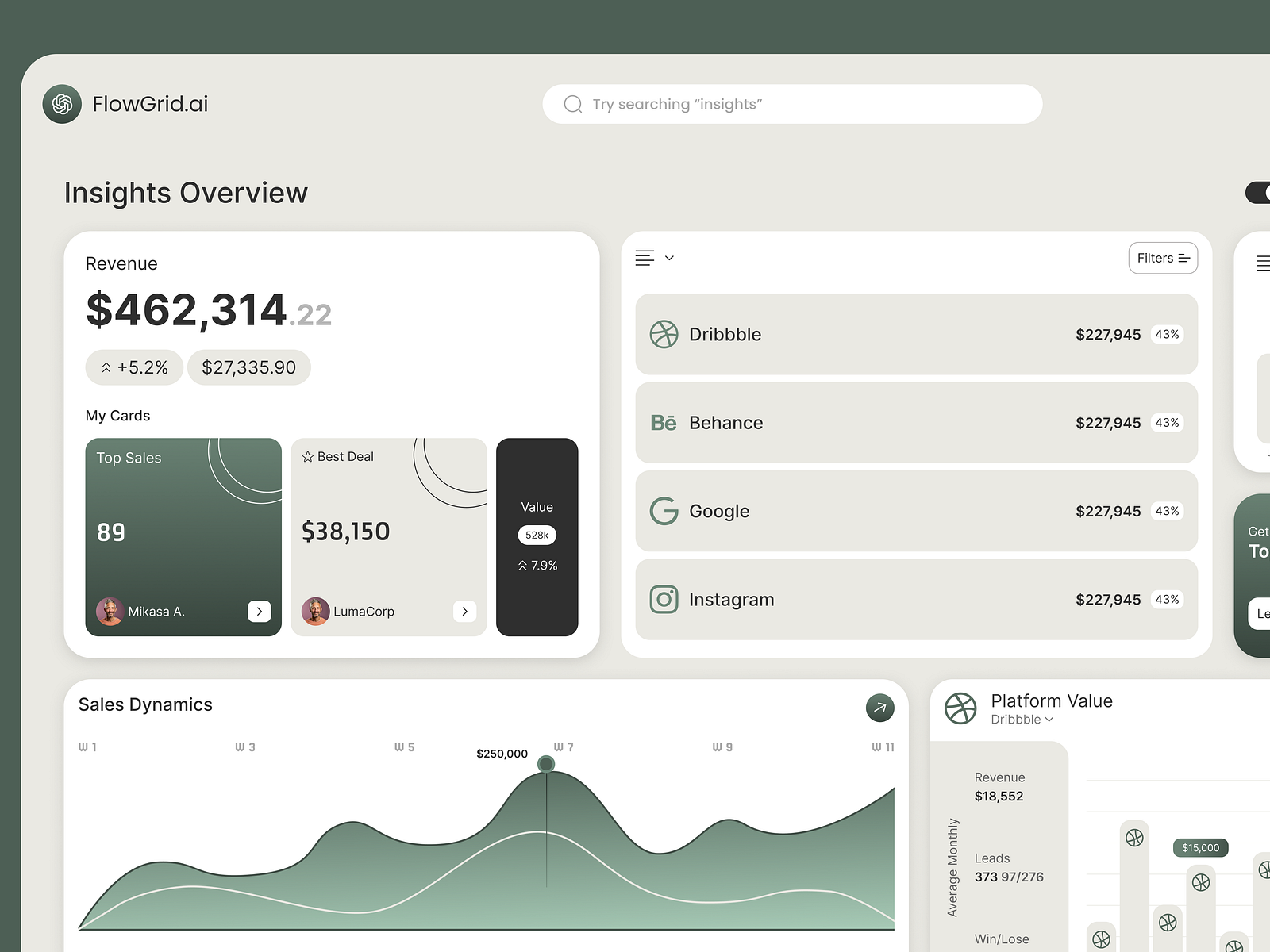Open the Filters button
The image size is (1270, 952).
pyautogui.click(x=1163, y=258)
